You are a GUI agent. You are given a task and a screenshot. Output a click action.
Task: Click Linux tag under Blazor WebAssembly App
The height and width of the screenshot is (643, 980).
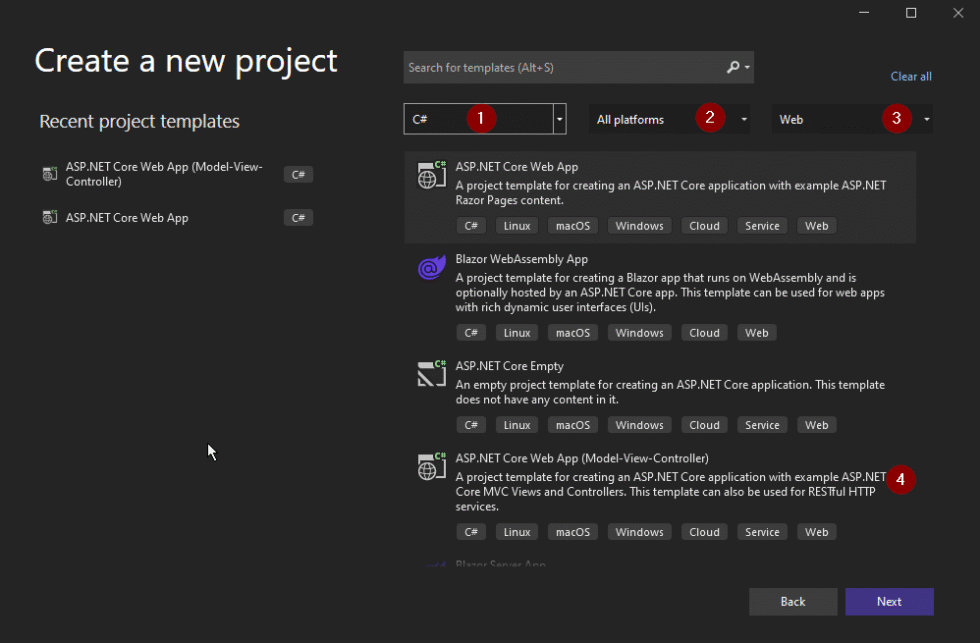coord(517,332)
